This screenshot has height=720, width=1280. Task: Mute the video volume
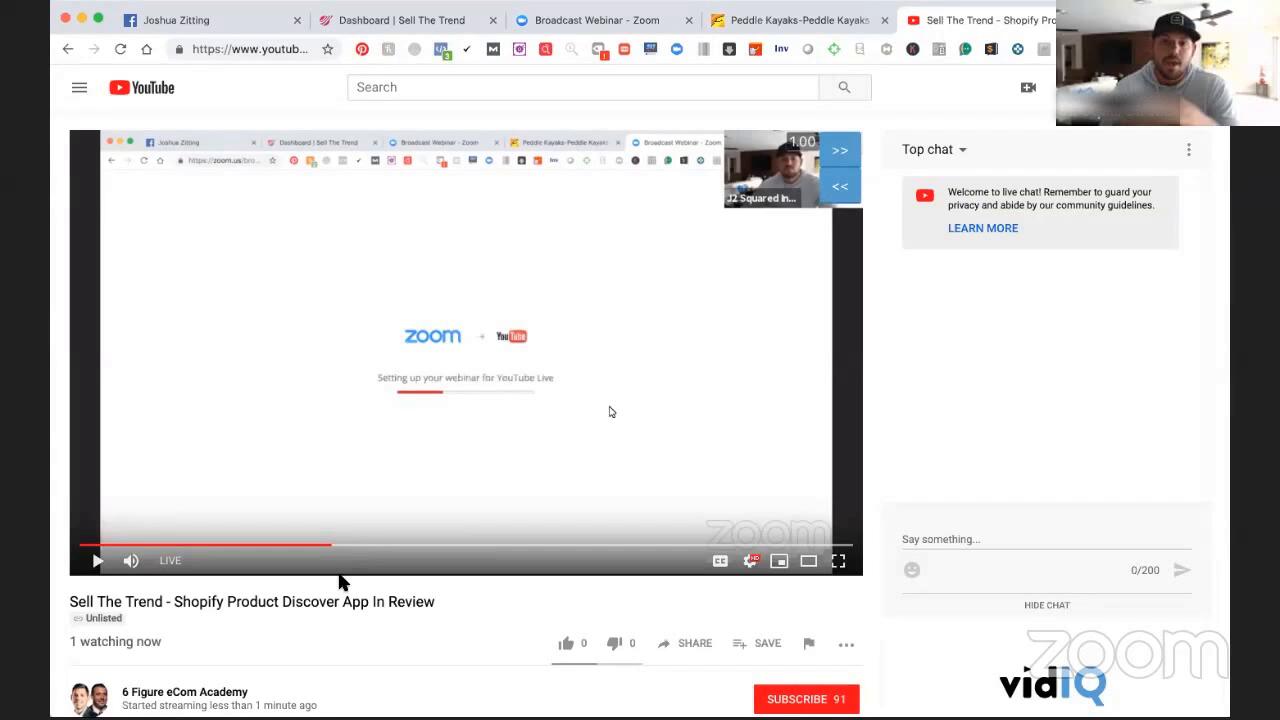[x=131, y=561]
